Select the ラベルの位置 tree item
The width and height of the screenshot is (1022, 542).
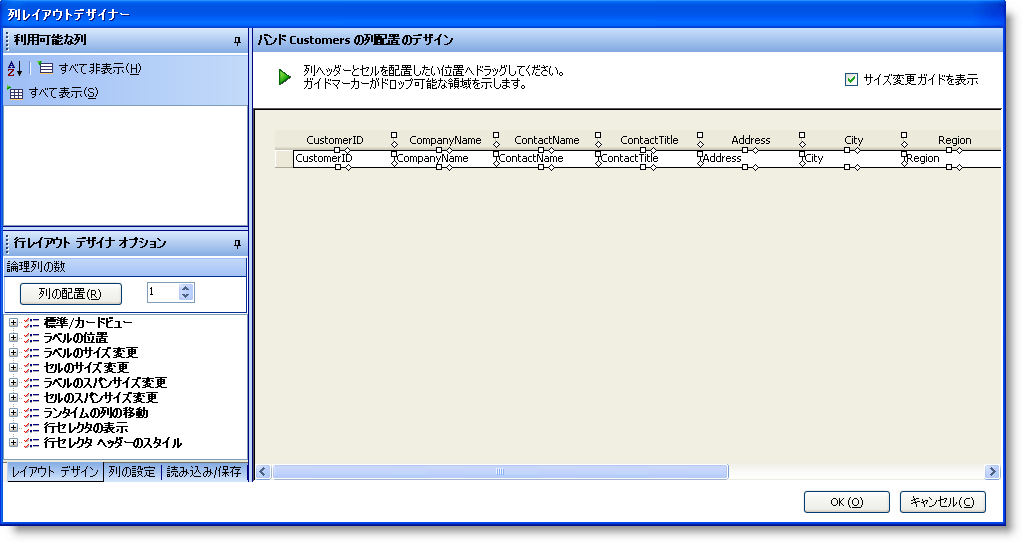coord(76,337)
